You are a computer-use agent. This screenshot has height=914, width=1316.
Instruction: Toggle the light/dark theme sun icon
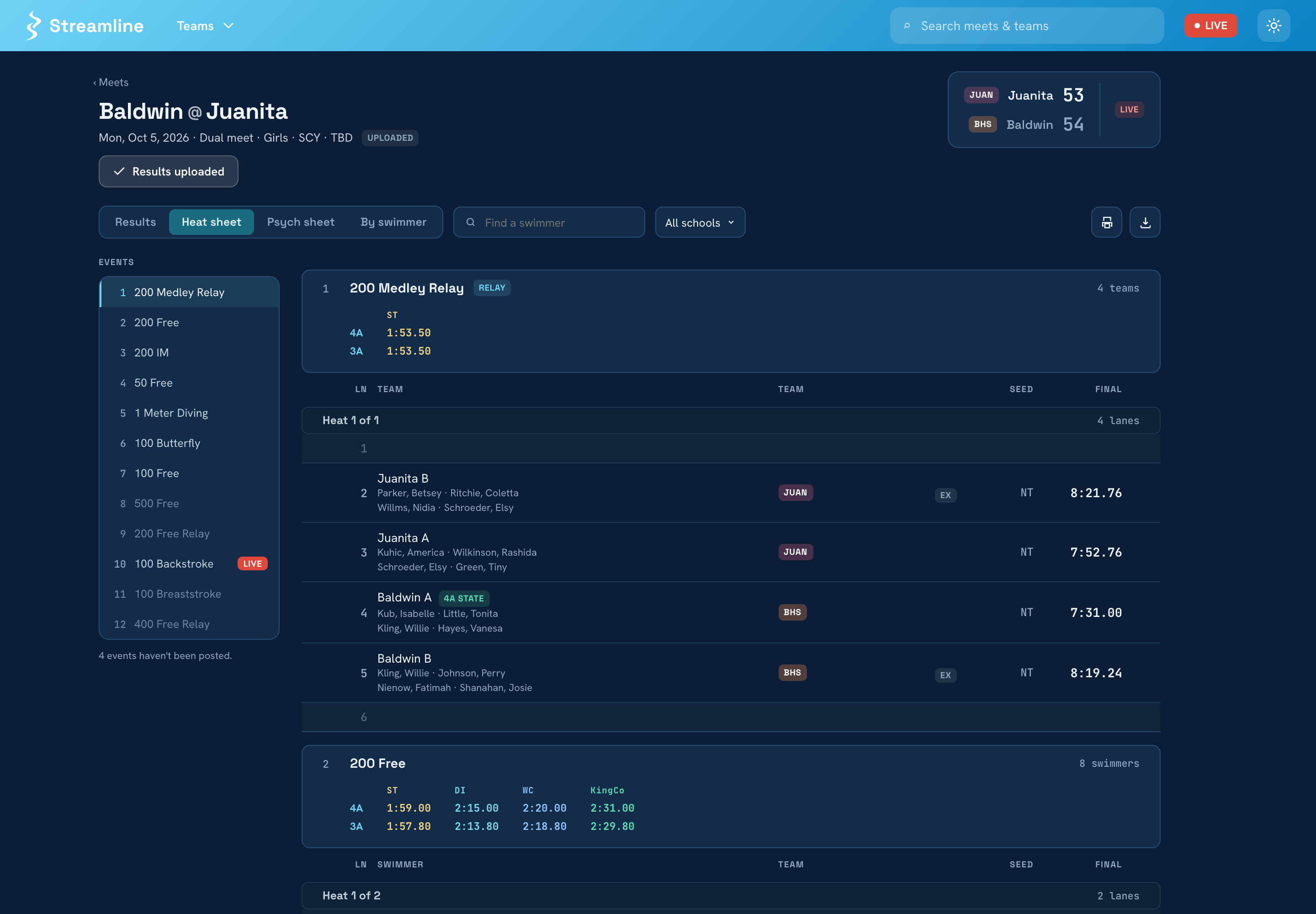1274,26
